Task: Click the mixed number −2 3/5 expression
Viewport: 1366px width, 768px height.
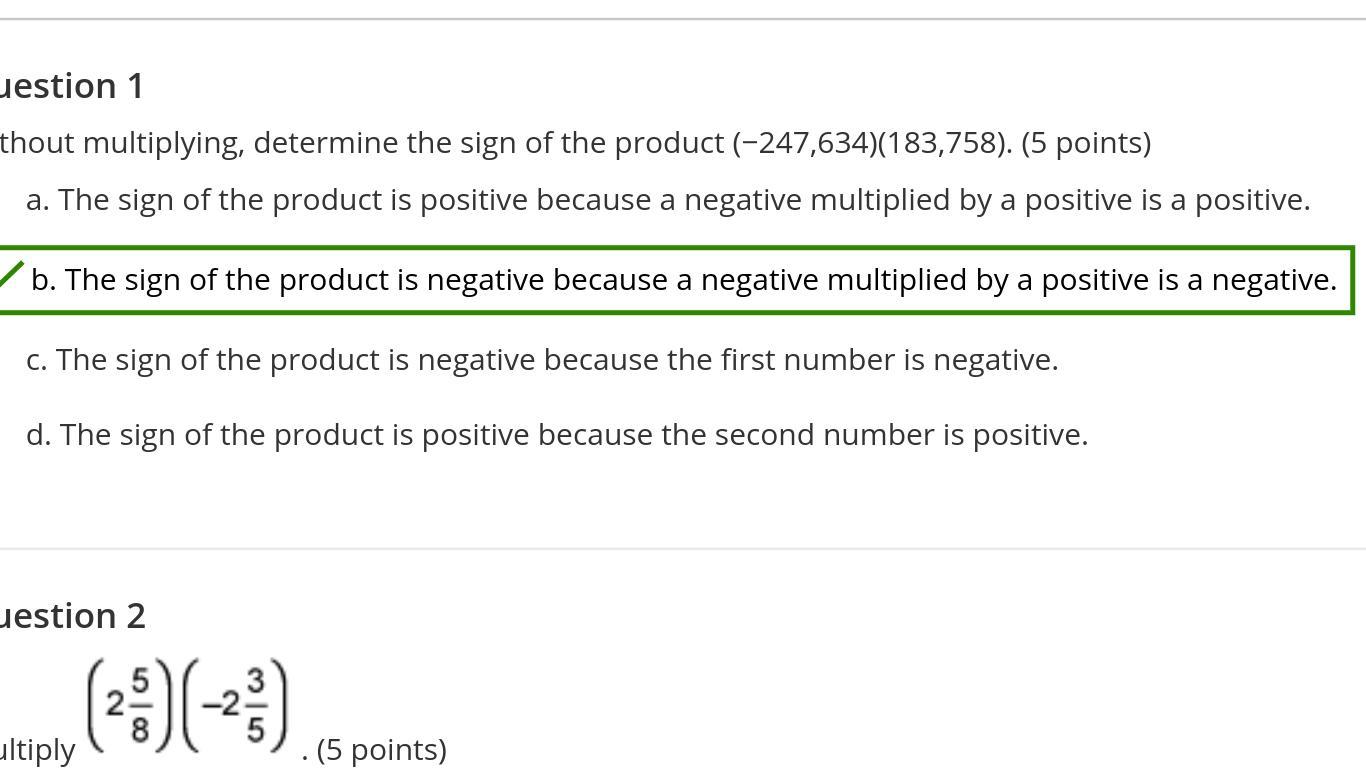Action: point(236,706)
